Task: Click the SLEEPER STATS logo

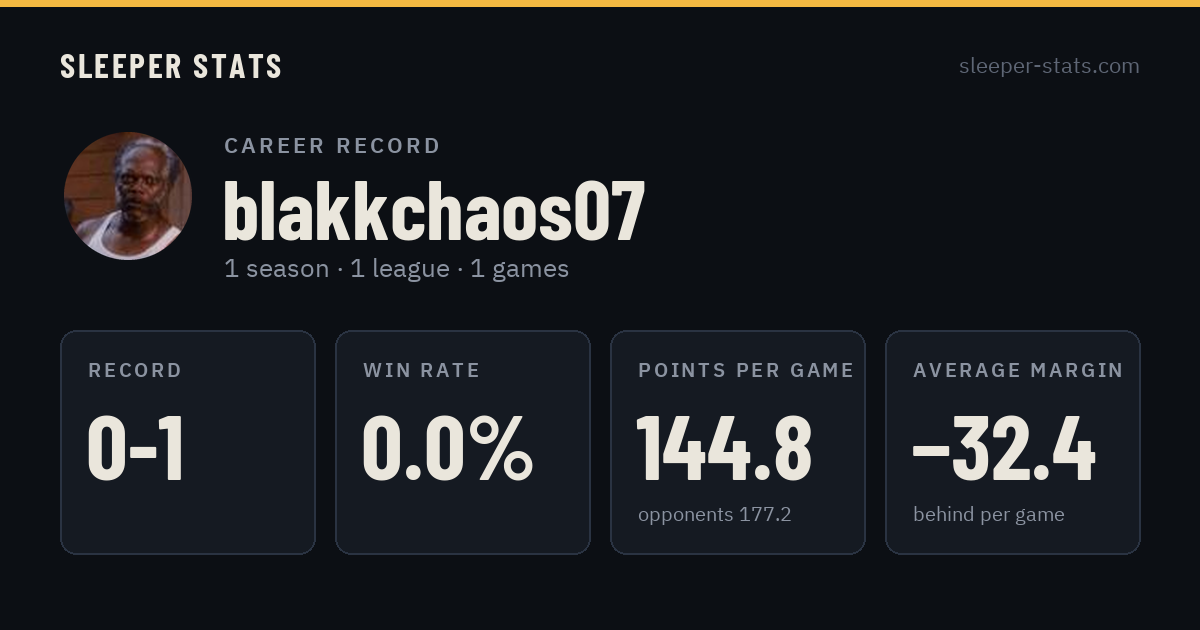Action: click(x=171, y=67)
